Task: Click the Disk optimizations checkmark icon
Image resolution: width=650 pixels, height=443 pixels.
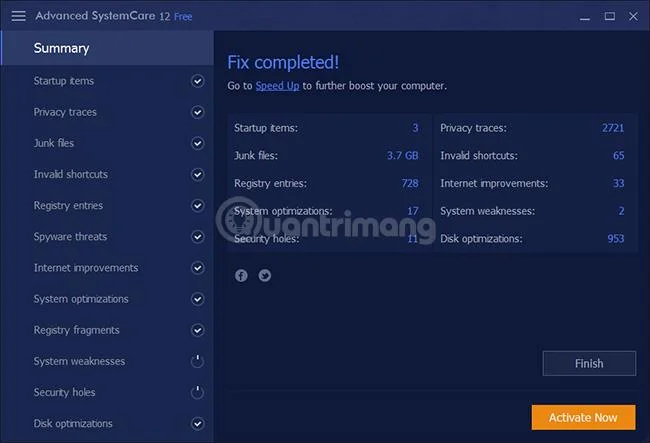Action: pyautogui.click(x=197, y=424)
